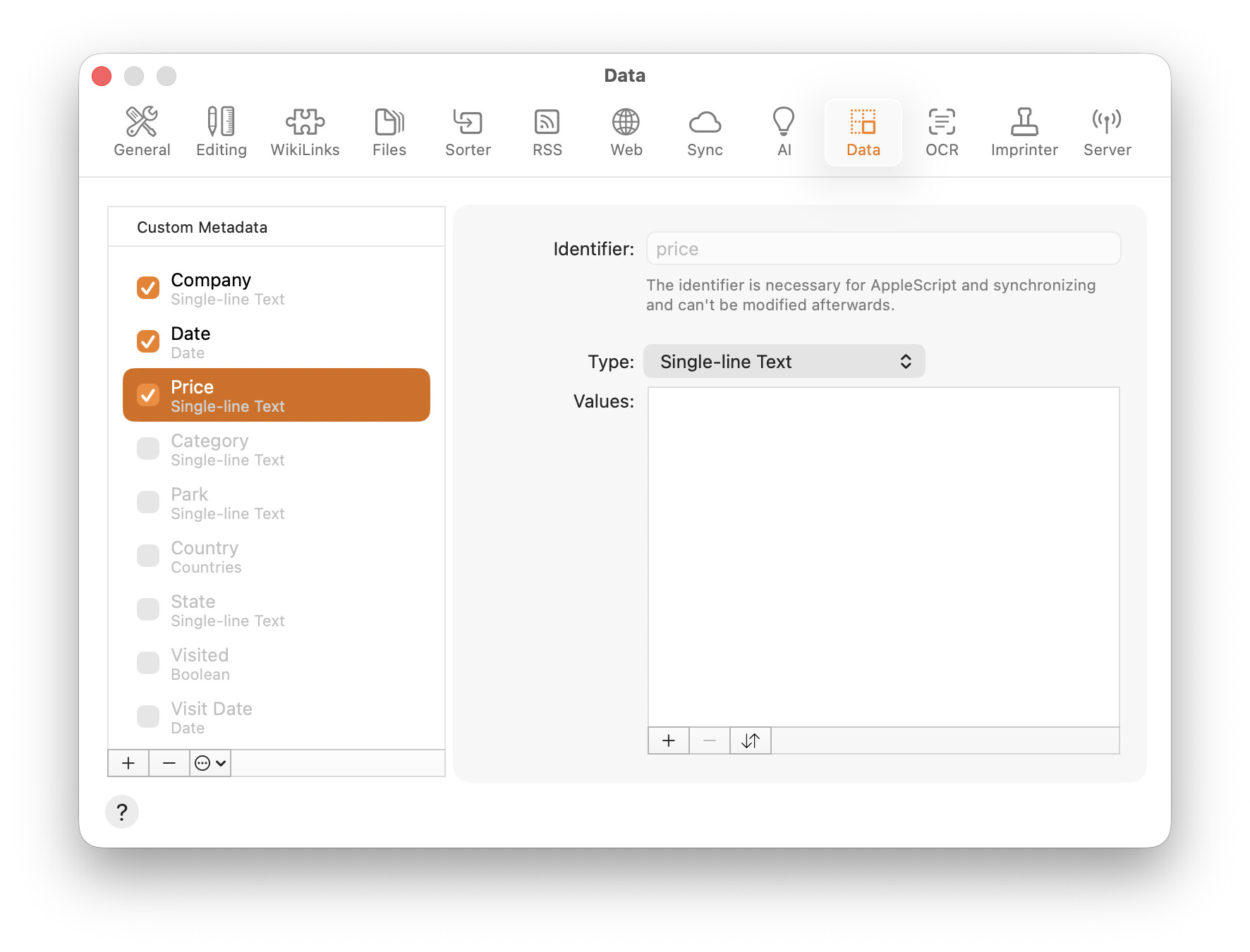Switch to the Editing tab

tap(222, 132)
